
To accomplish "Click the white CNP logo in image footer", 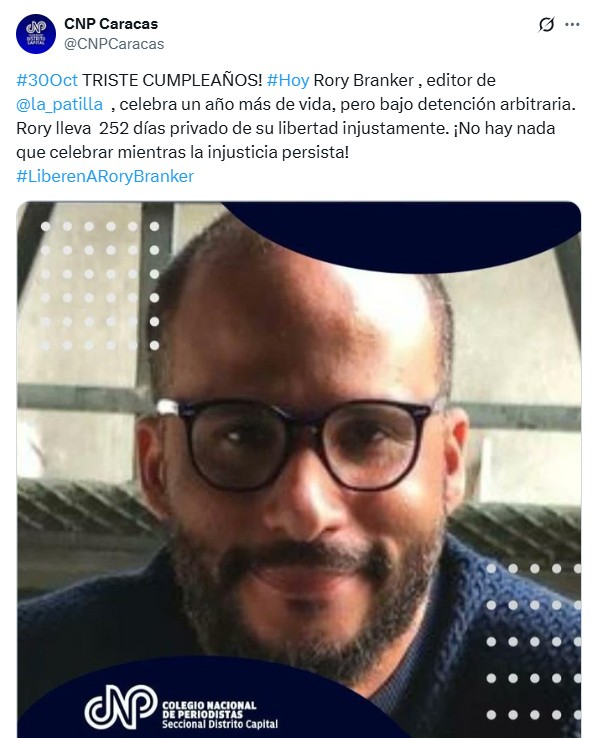I will pyautogui.click(x=120, y=706).
